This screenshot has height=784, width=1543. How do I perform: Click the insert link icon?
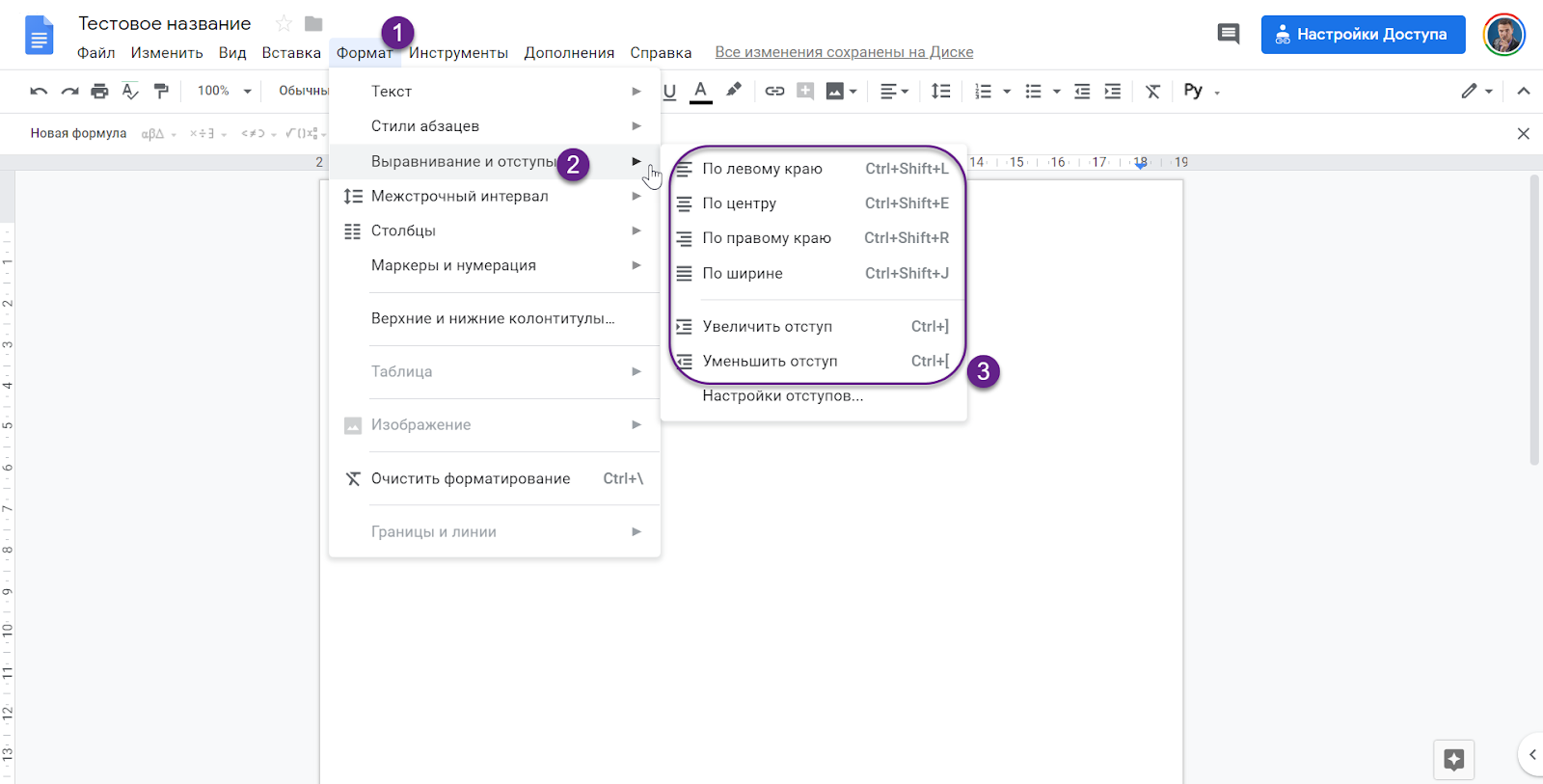tap(774, 92)
